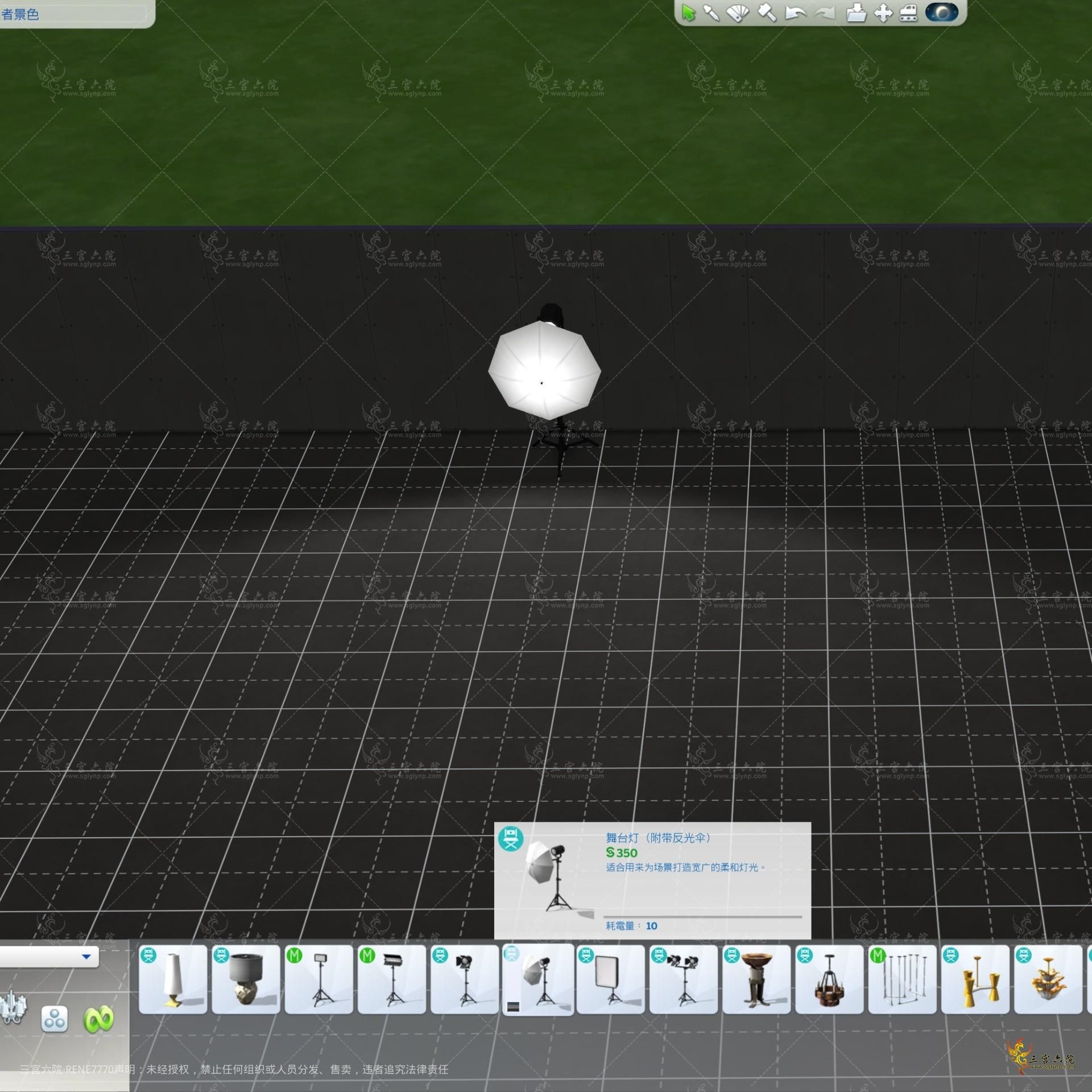The image size is (1092, 1092).
Task: Select the LED panel light on tripod
Action: click(318, 980)
